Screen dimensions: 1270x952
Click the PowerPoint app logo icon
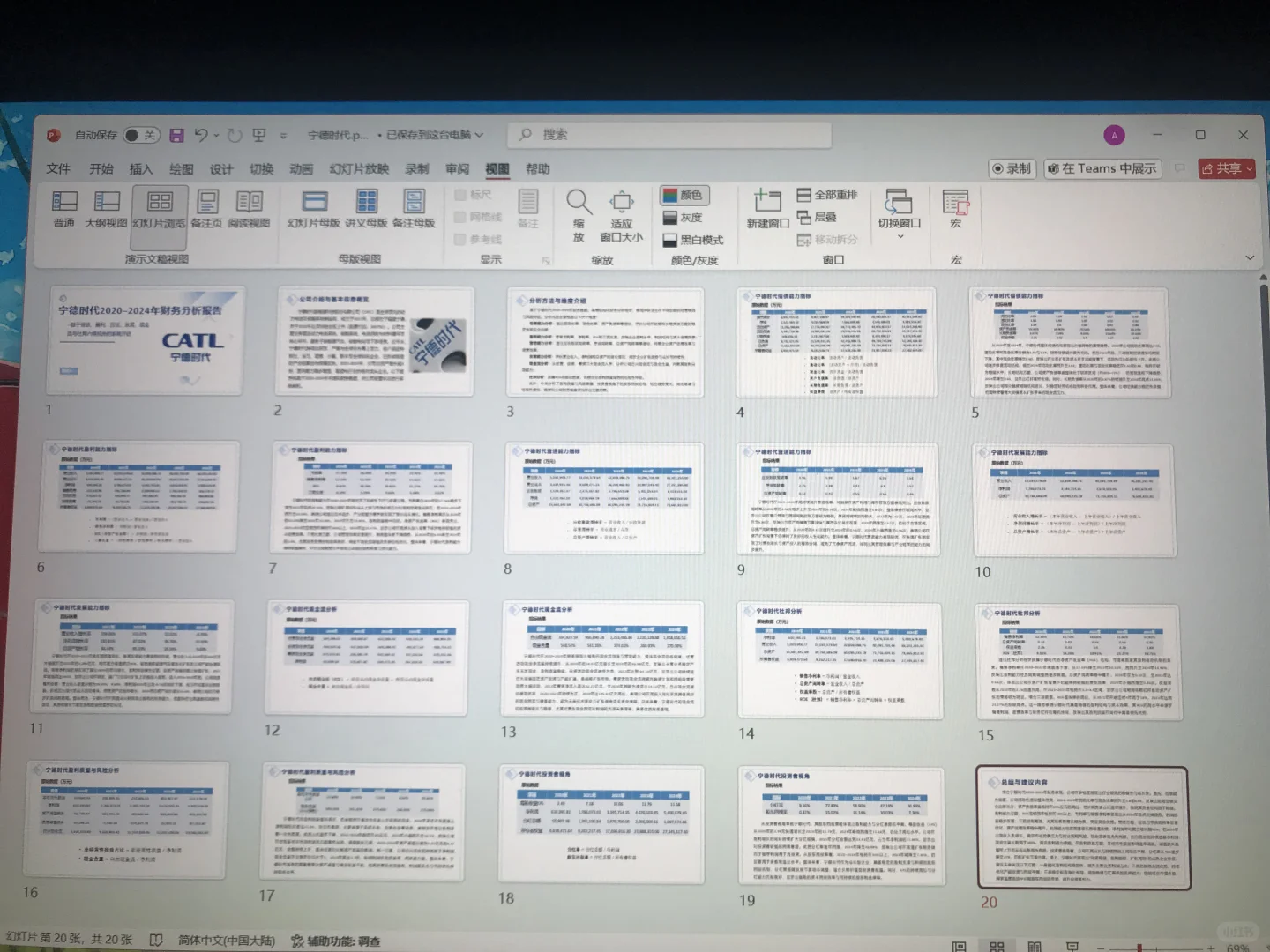pyautogui.click(x=53, y=135)
